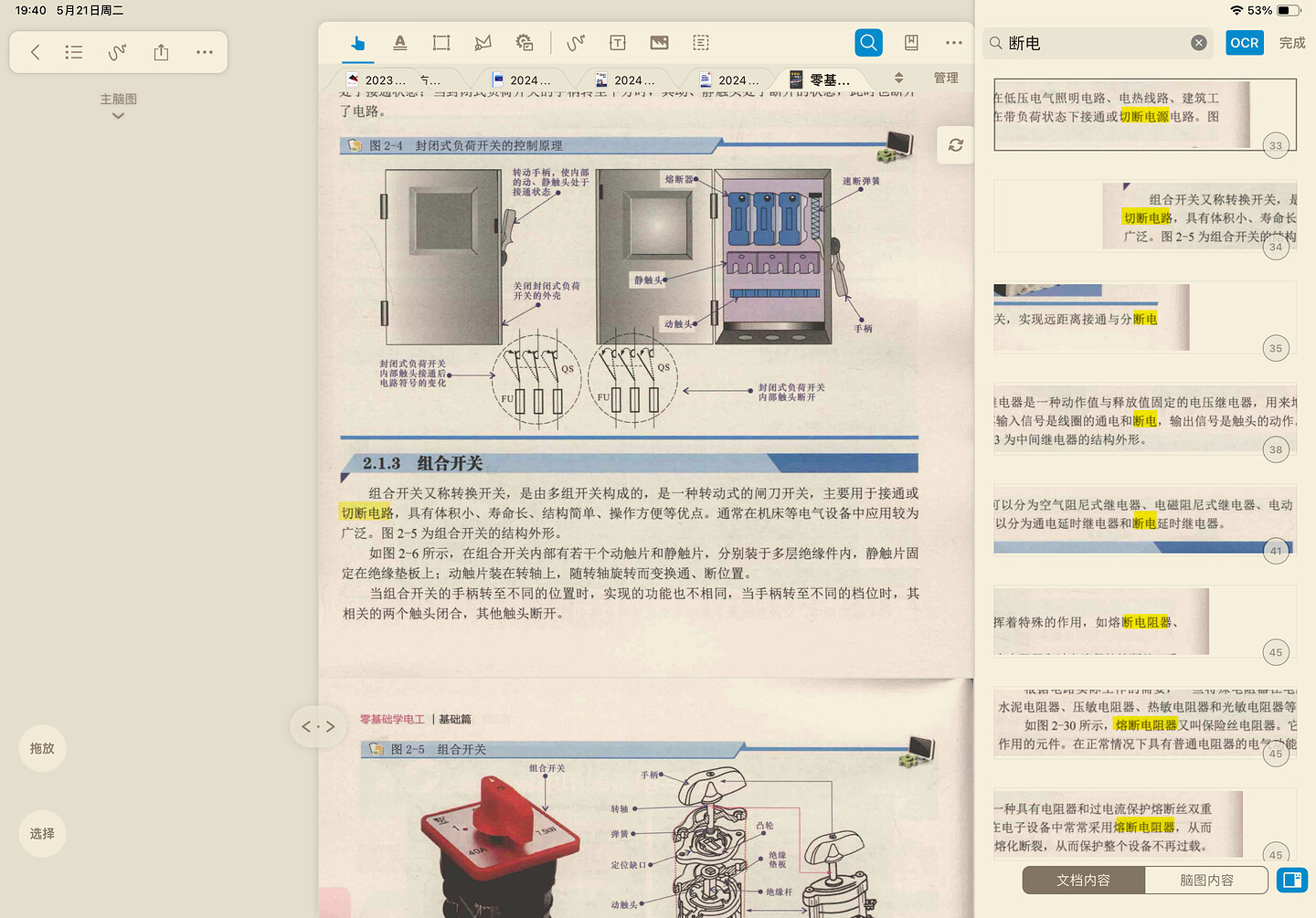Image resolution: width=1316 pixels, height=918 pixels.
Task: Tap the 选择 round button
Action: 42,834
